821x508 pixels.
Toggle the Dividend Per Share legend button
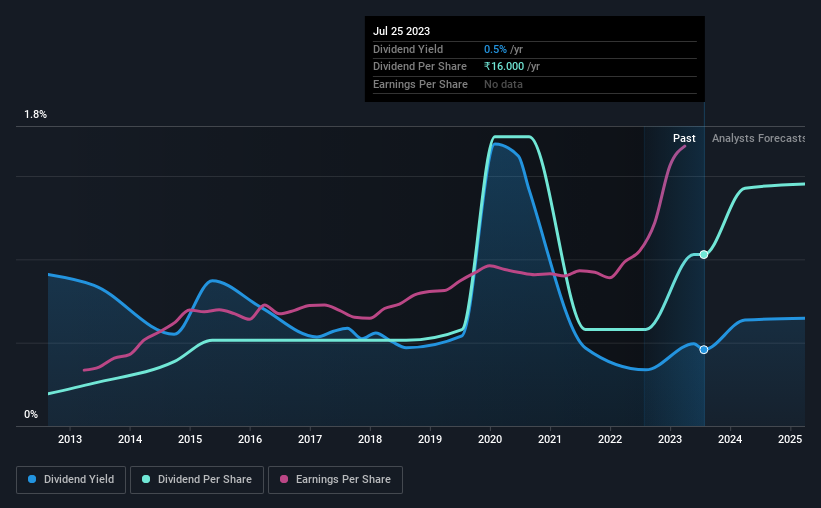tap(197, 480)
